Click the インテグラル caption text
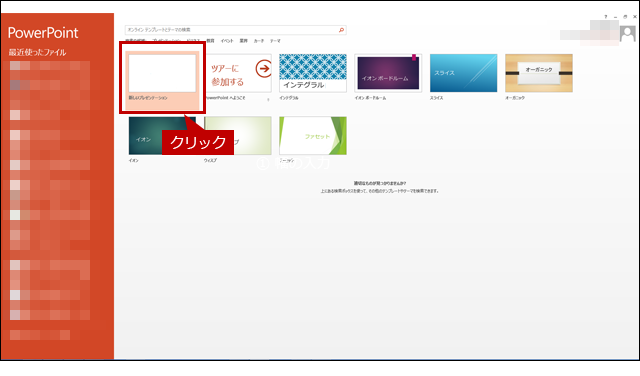The image size is (640, 376). pyautogui.click(x=289, y=98)
